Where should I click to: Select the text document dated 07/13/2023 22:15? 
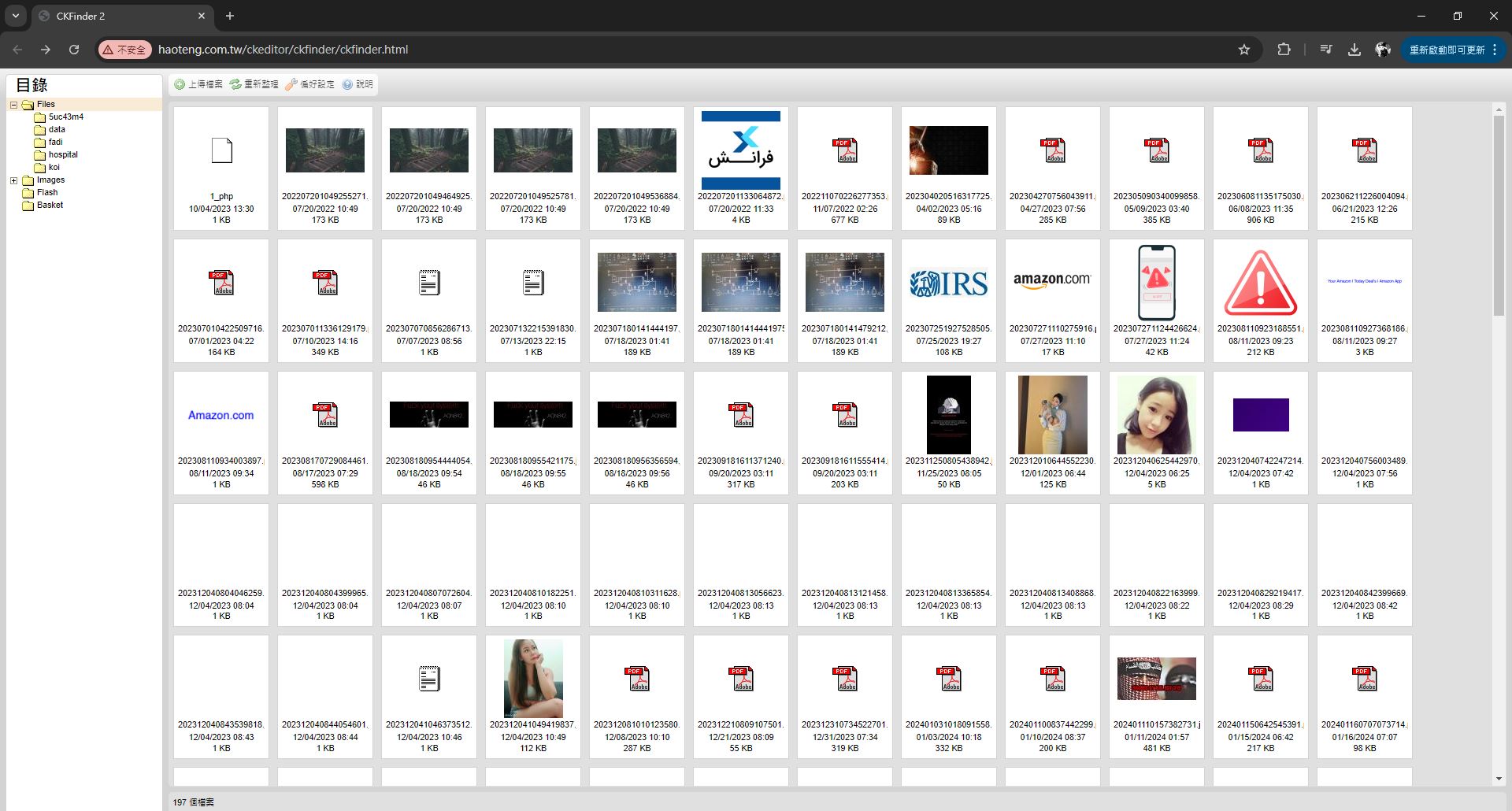pyautogui.click(x=533, y=283)
